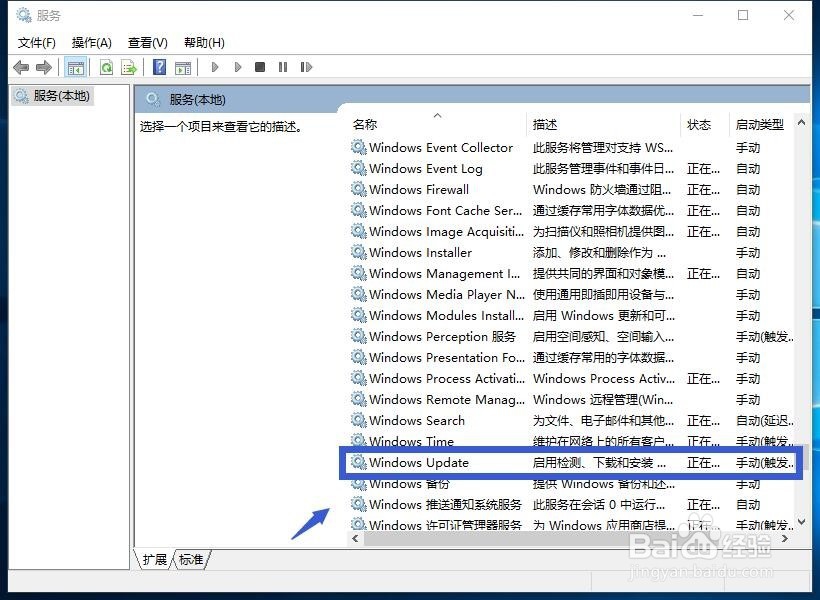The height and width of the screenshot is (600, 820).
Task: Click the Pause Service icon
Action: (284, 67)
